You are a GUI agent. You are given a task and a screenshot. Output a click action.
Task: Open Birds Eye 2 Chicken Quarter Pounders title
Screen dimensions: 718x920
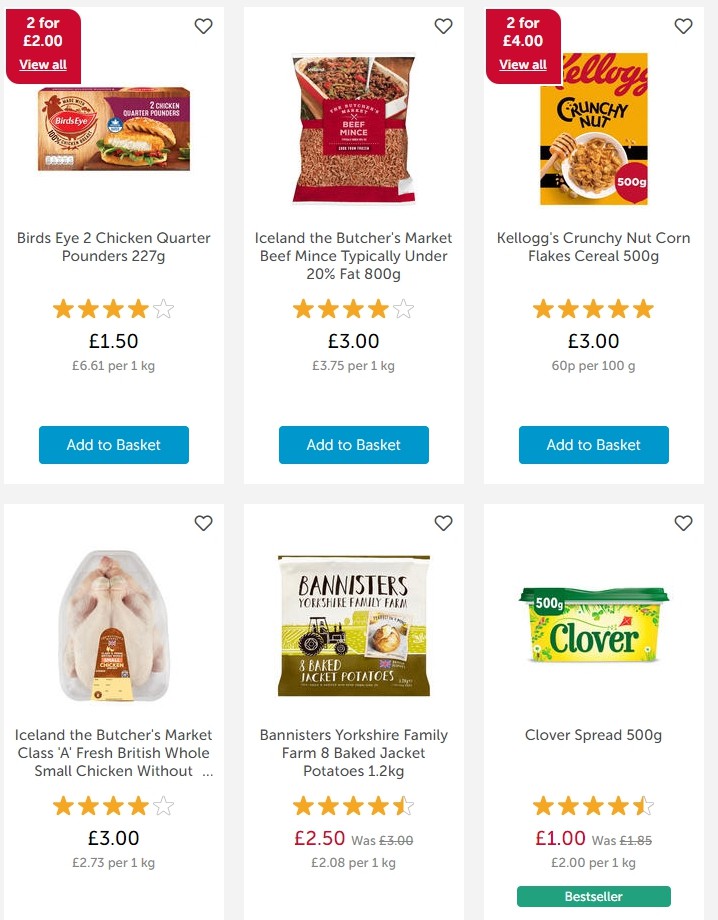pyautogui.click(x=114, y=247)
